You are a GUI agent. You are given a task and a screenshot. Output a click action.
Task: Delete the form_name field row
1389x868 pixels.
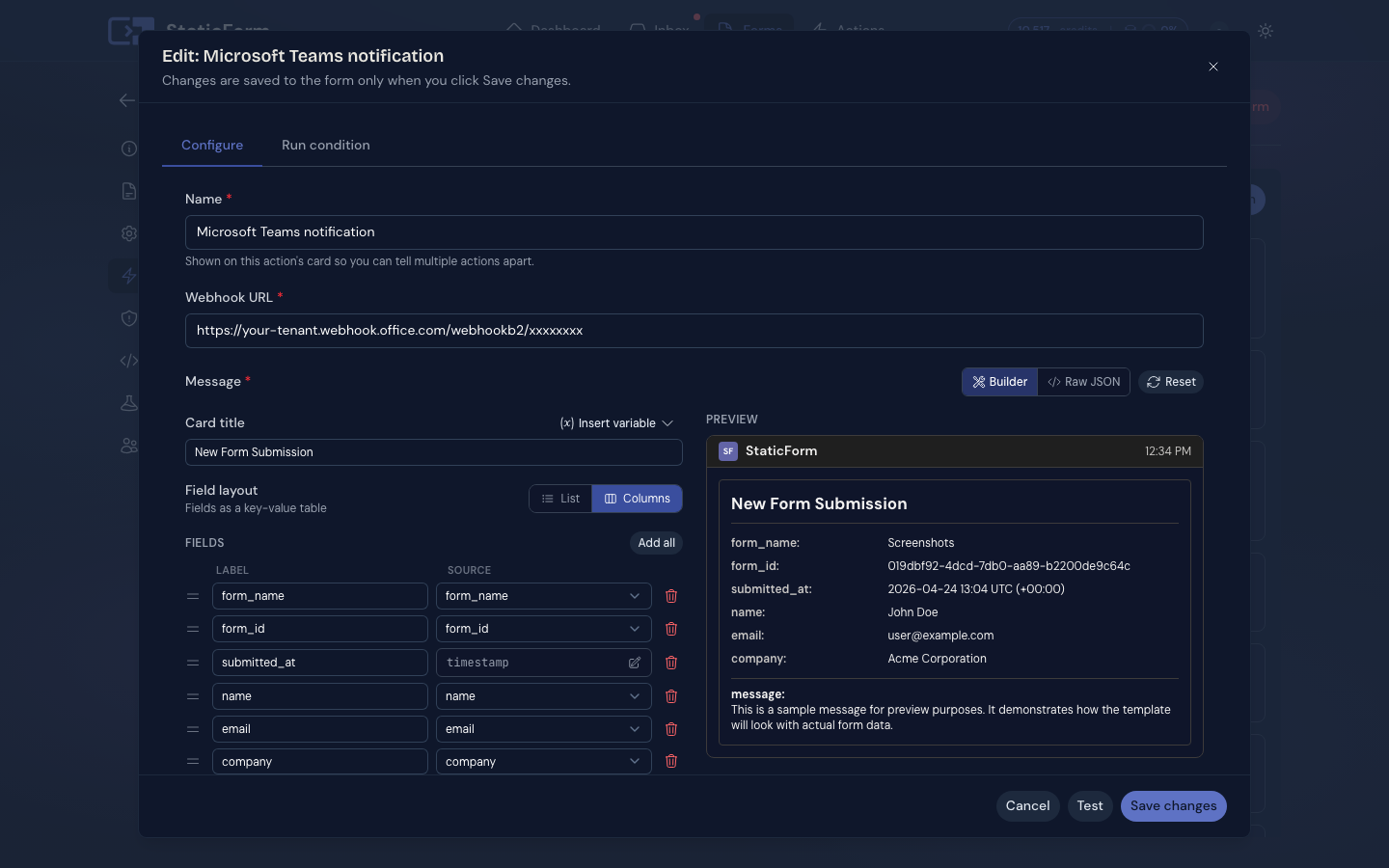click(671, 596)
